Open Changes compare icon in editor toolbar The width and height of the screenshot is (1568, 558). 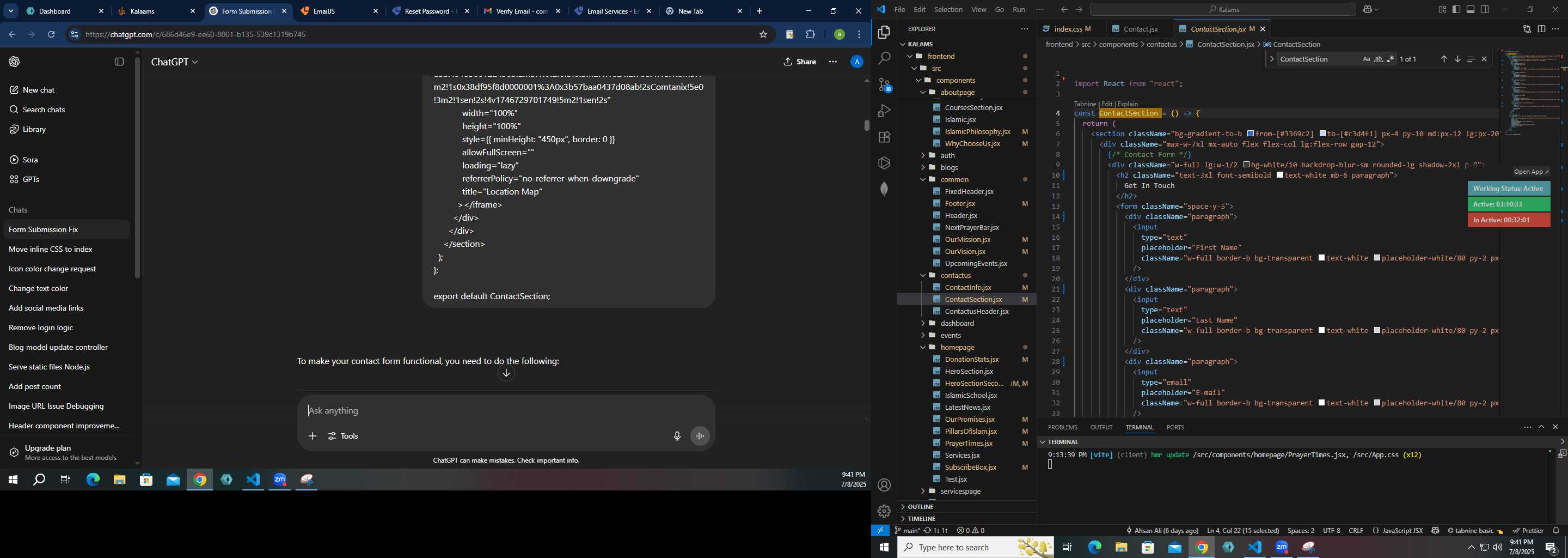(1527, 29)
